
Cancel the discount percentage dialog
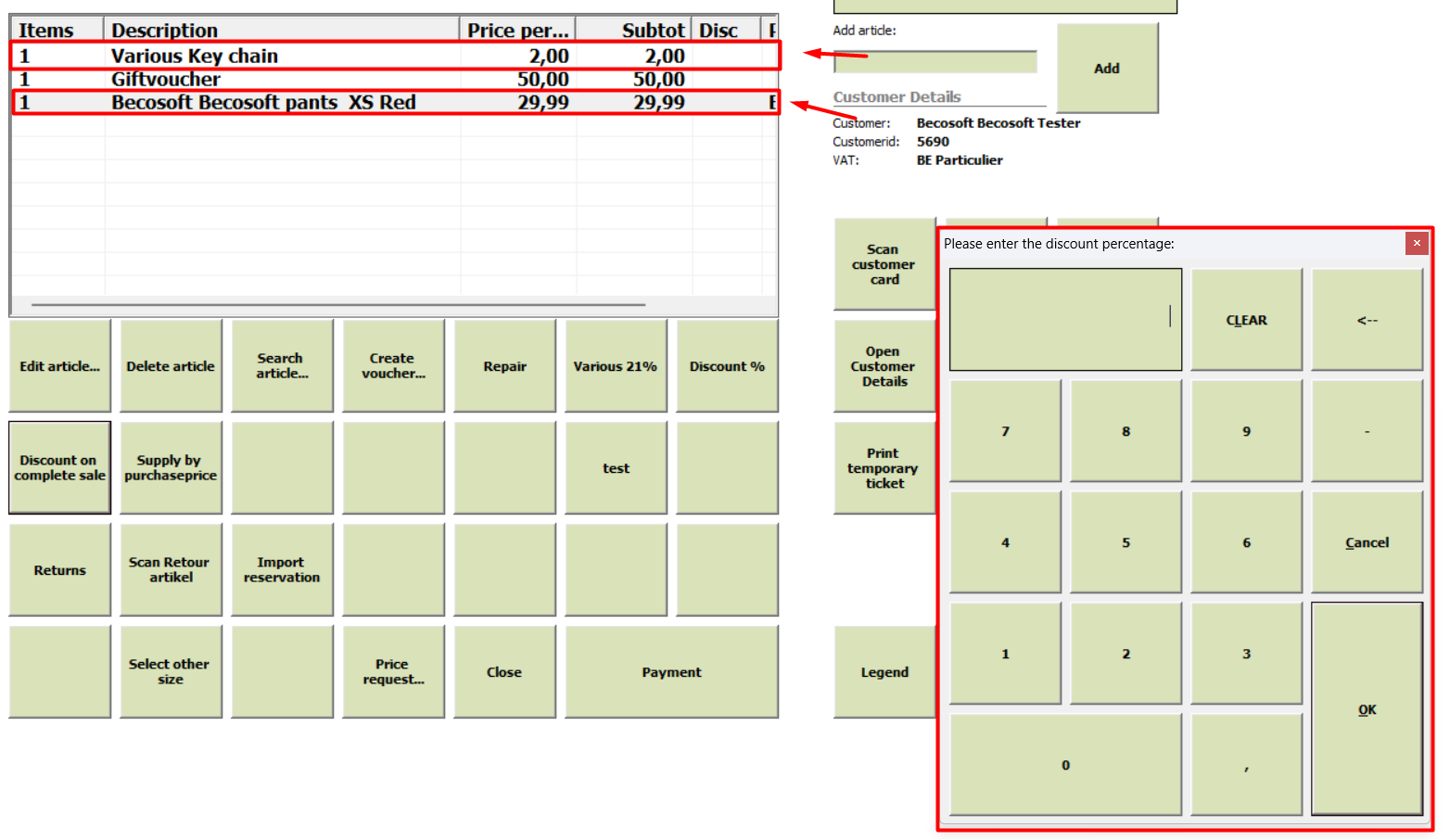(1367, 542)
